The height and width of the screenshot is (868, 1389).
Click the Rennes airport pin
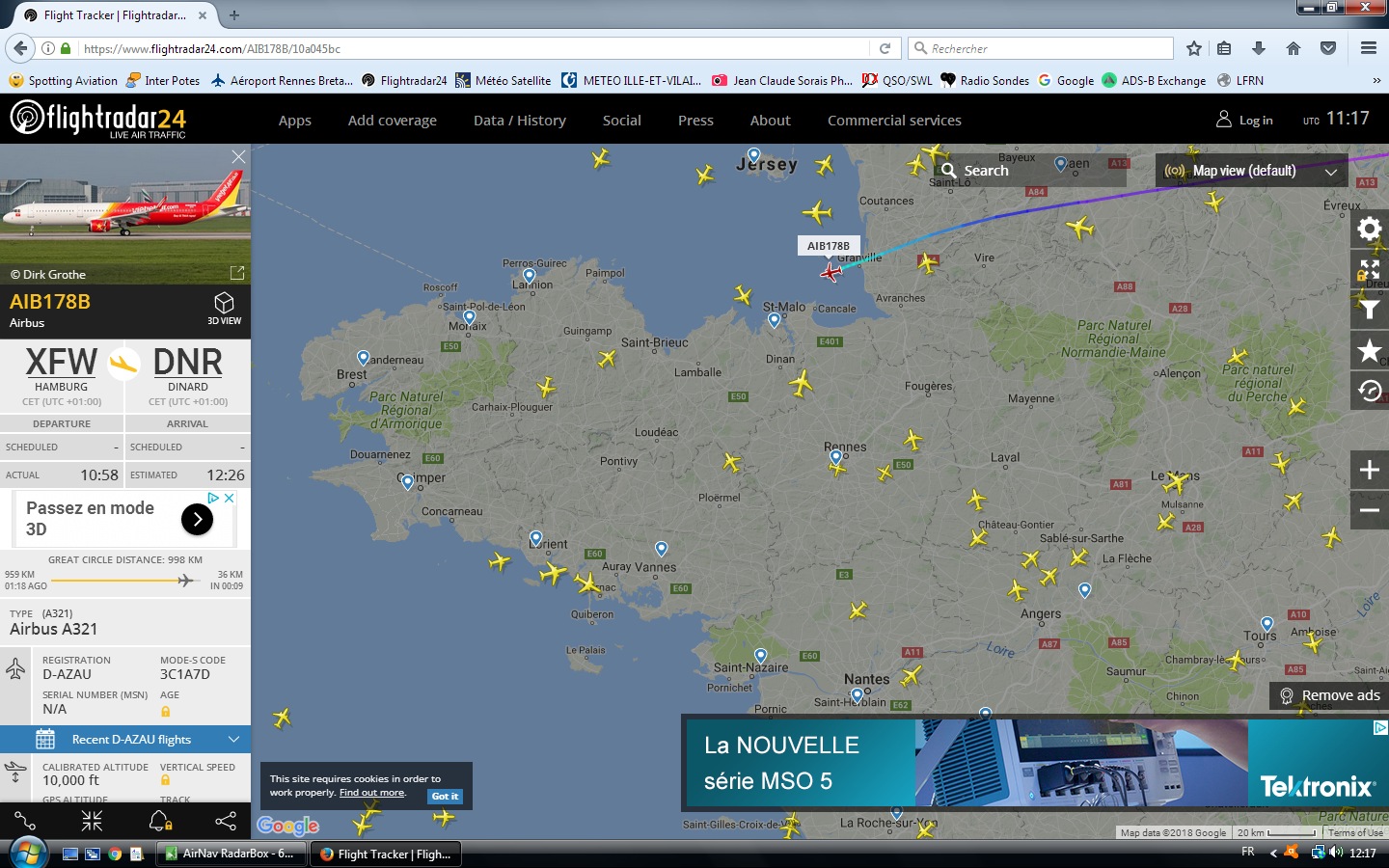(835, 459)
